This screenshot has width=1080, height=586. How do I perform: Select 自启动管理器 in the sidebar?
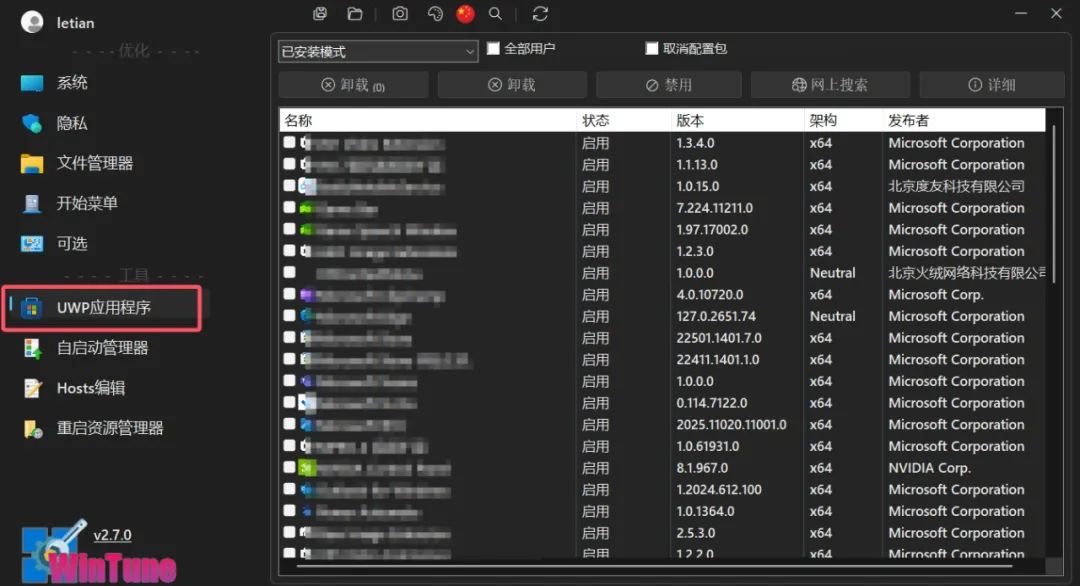(x=102, y=348)
